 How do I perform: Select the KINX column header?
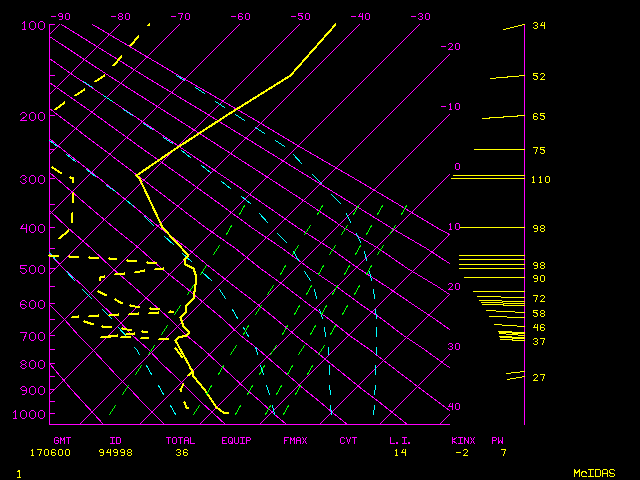point(463,440)
